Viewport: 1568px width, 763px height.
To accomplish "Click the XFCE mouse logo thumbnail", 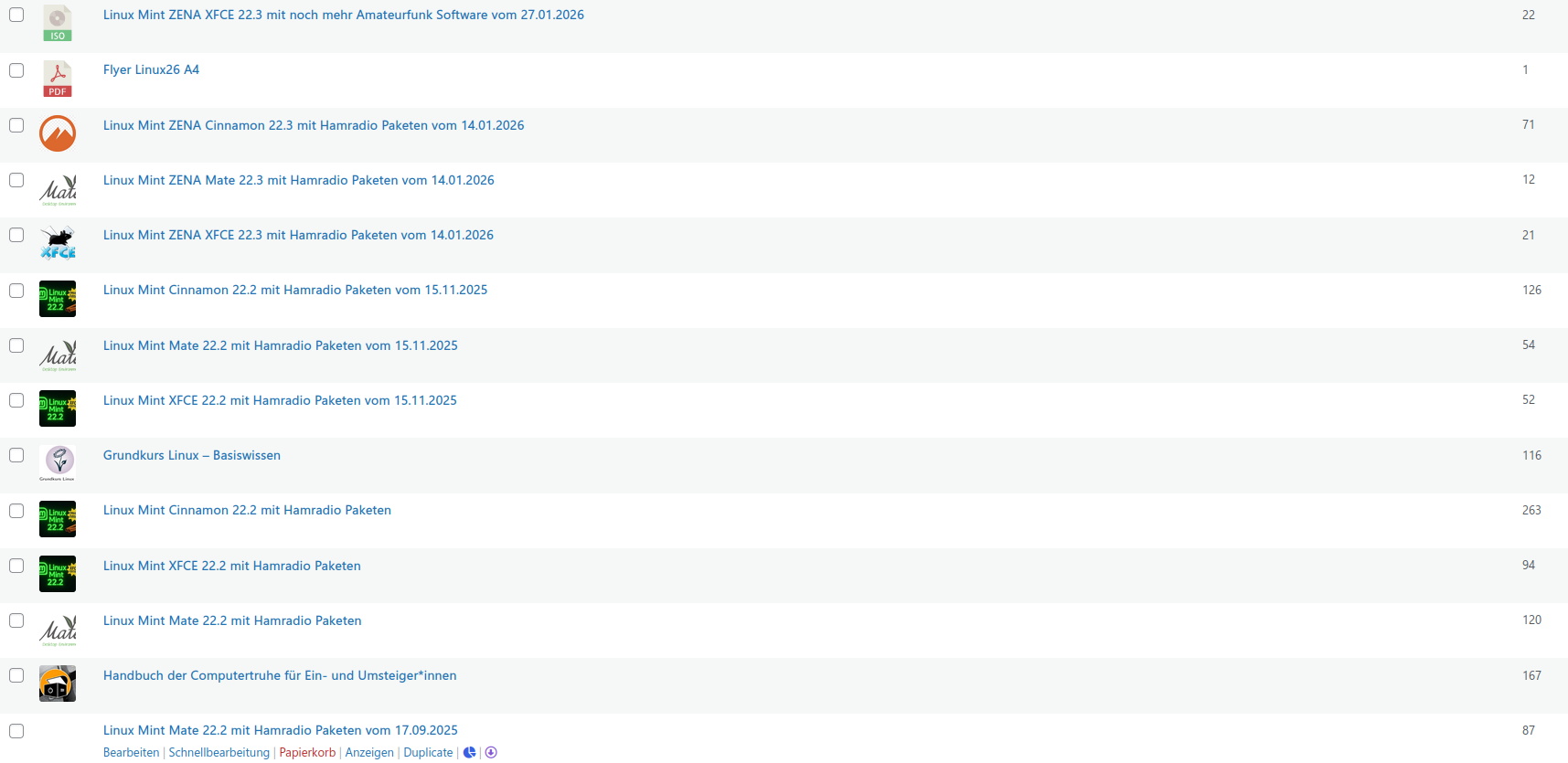I will pos(58,244).
